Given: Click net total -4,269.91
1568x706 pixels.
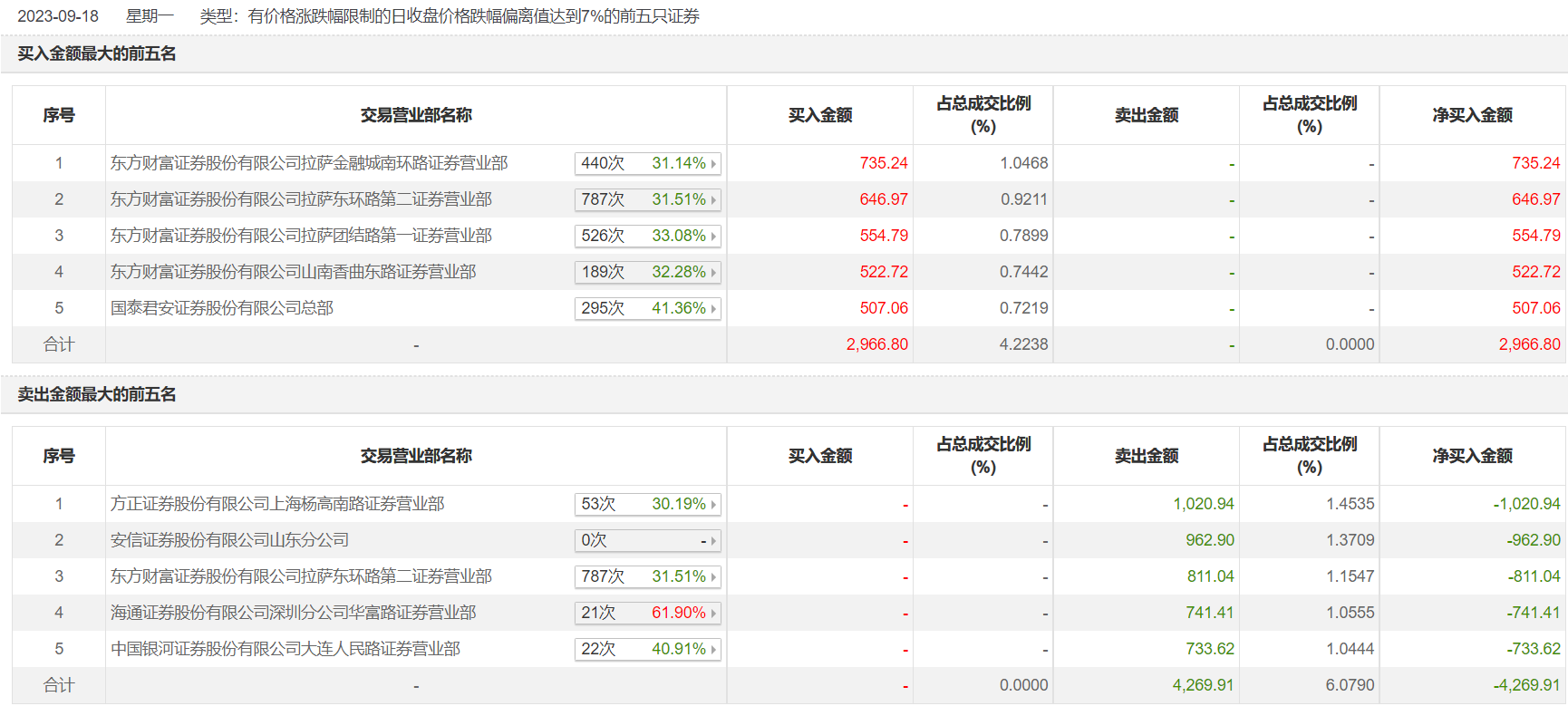Looking at the screenshot, I should [1527, 685].
